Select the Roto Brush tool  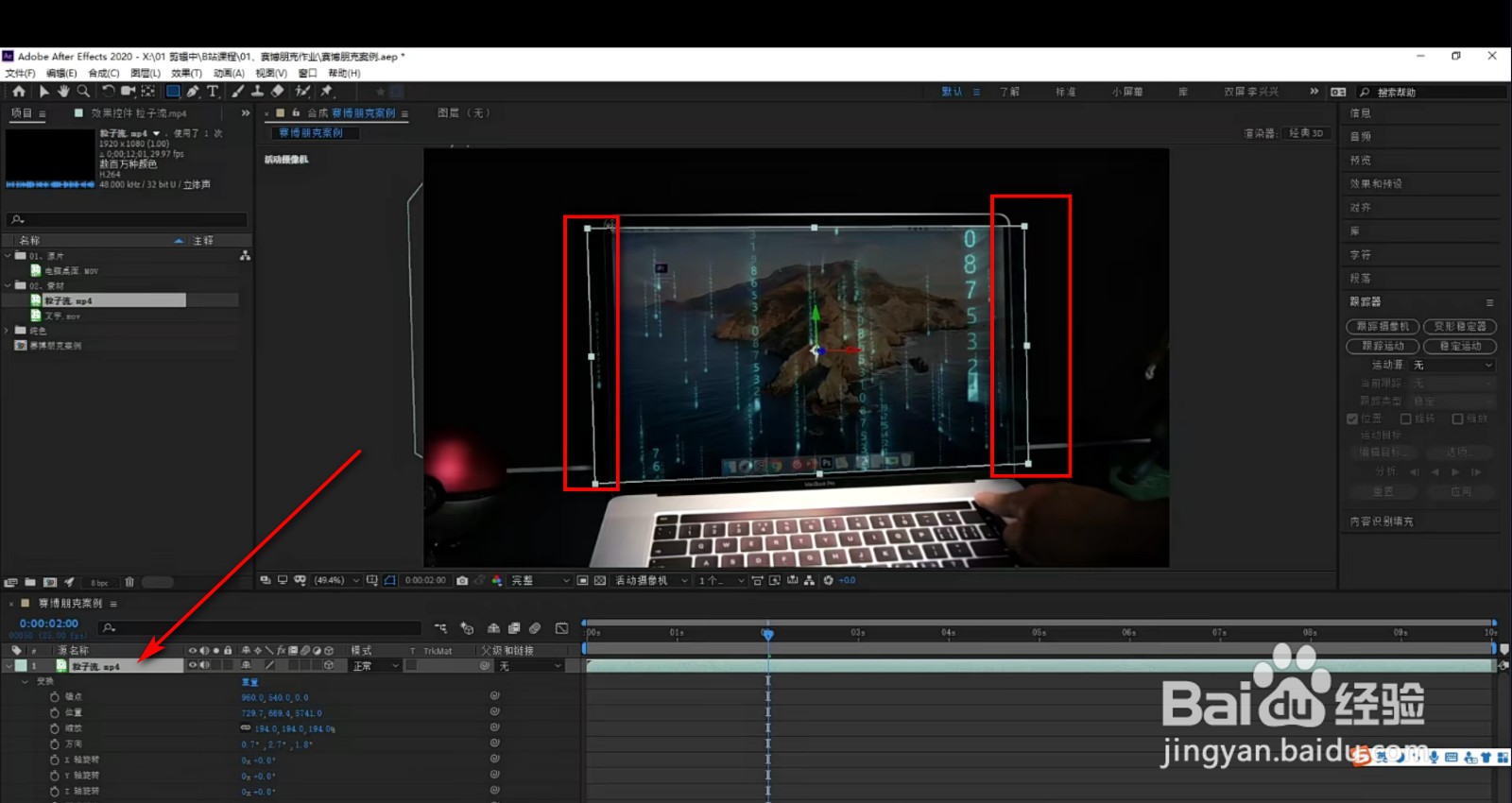click(302, 92)
